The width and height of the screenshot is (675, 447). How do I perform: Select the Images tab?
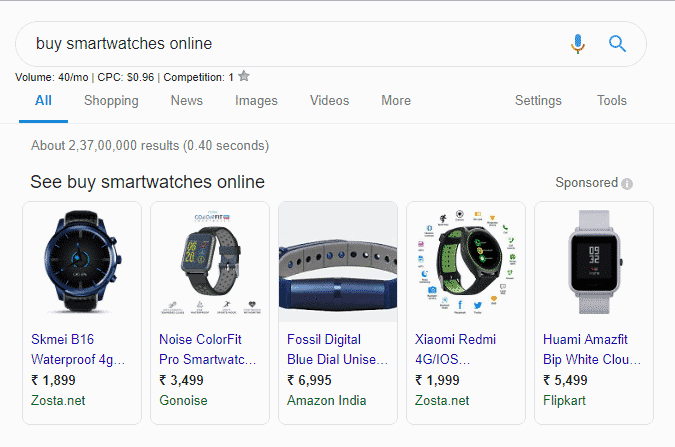pos(256,101)
